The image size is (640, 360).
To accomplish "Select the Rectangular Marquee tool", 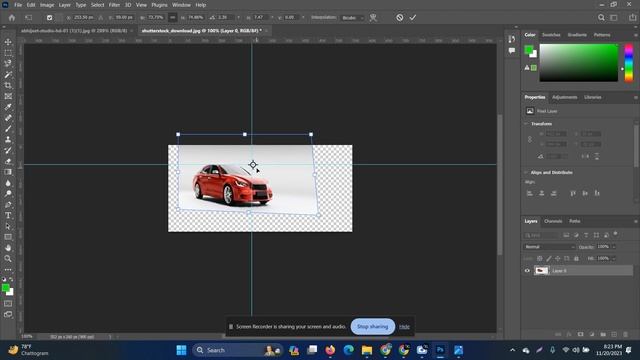I will (x=8, y=53).
